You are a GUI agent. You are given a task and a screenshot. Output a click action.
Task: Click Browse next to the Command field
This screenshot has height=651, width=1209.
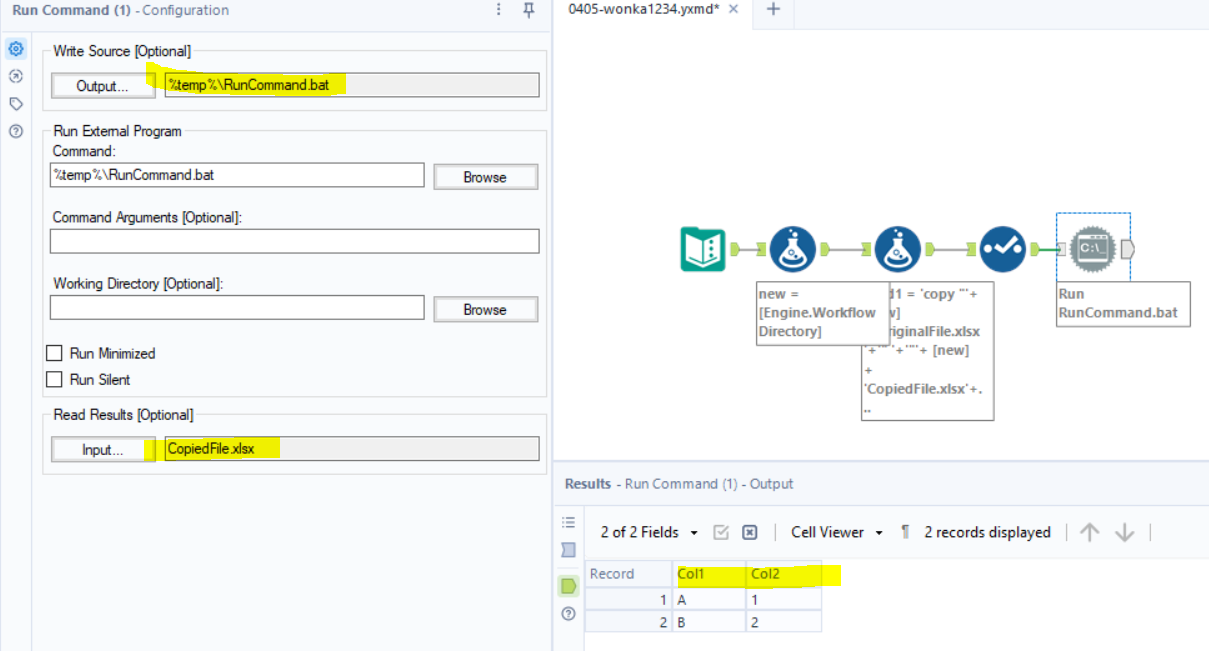(485, 175)
